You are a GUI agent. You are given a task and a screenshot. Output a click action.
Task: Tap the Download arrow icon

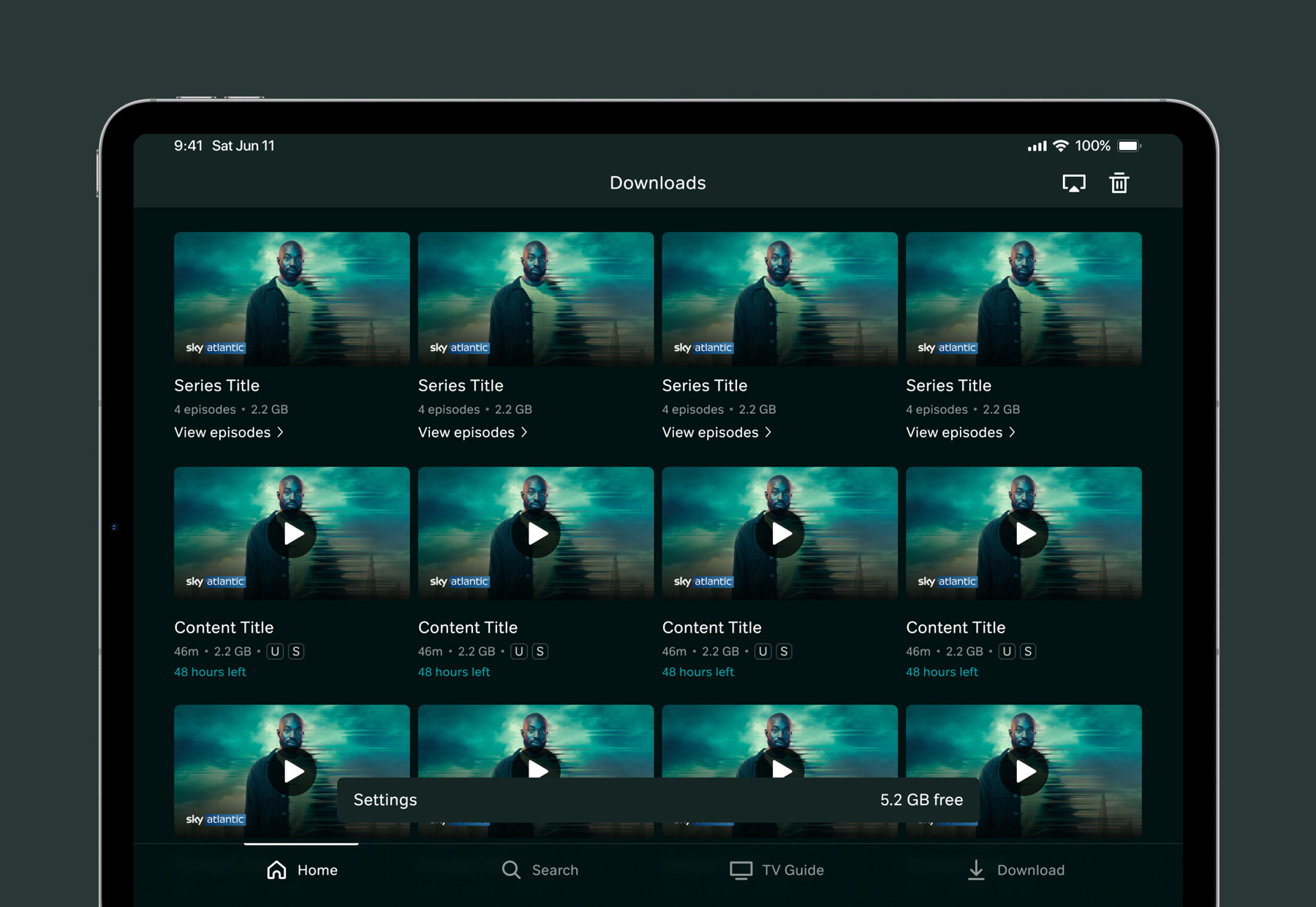[976, 870]
